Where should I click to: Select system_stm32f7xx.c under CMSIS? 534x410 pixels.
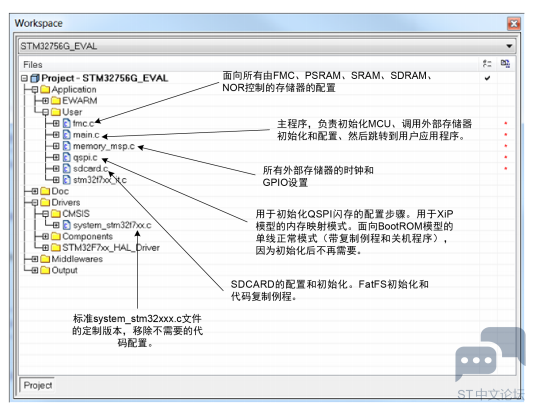coord(112,225)
